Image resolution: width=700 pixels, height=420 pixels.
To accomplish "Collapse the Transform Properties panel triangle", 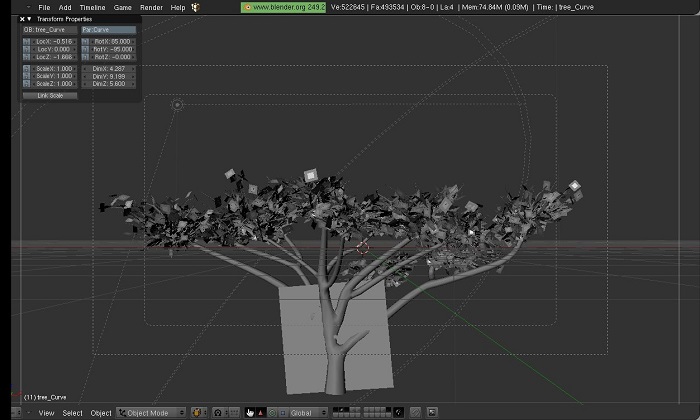I will (x=29, y=19).
